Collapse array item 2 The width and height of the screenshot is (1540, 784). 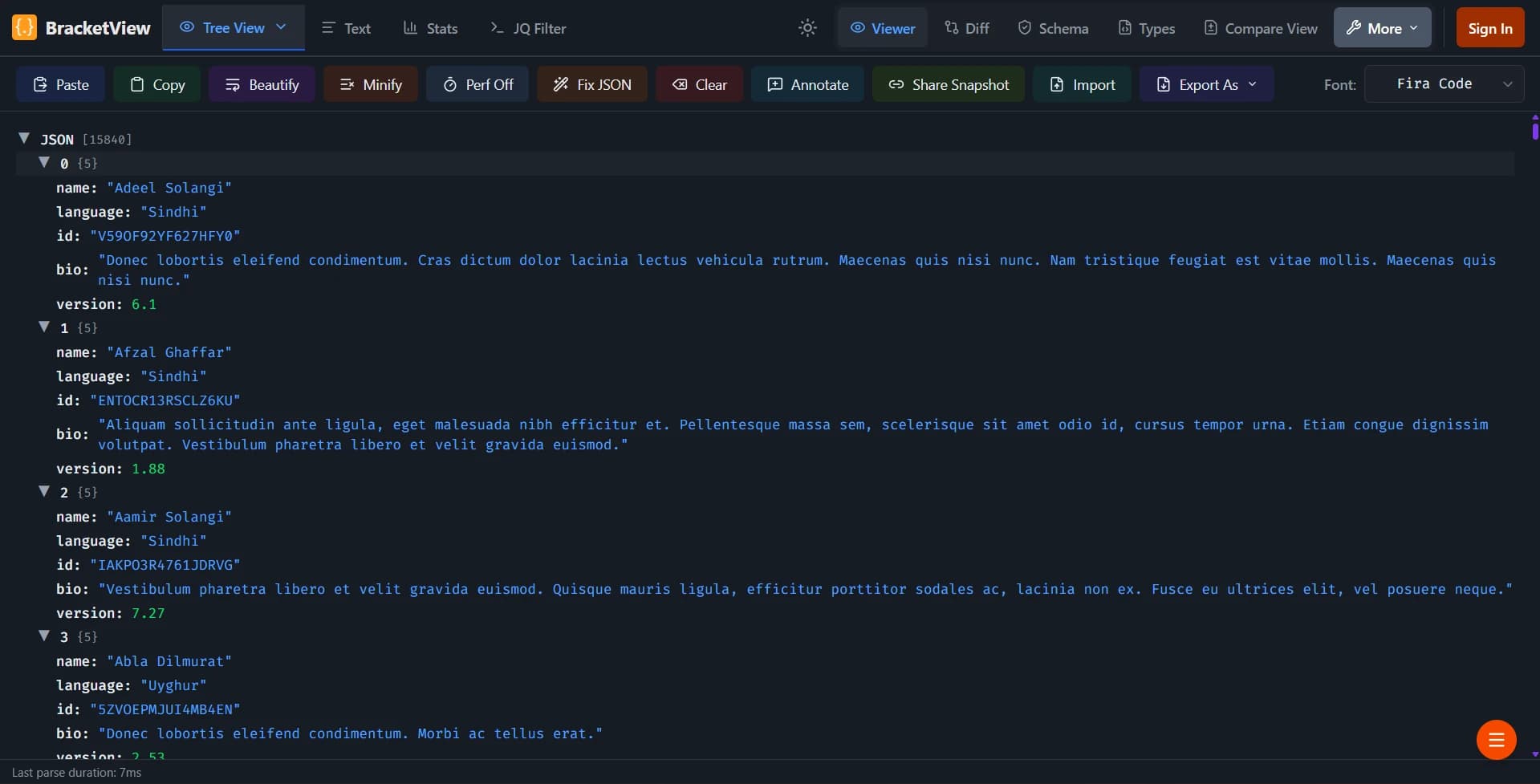pyautogui.click(x=44, y=491)
